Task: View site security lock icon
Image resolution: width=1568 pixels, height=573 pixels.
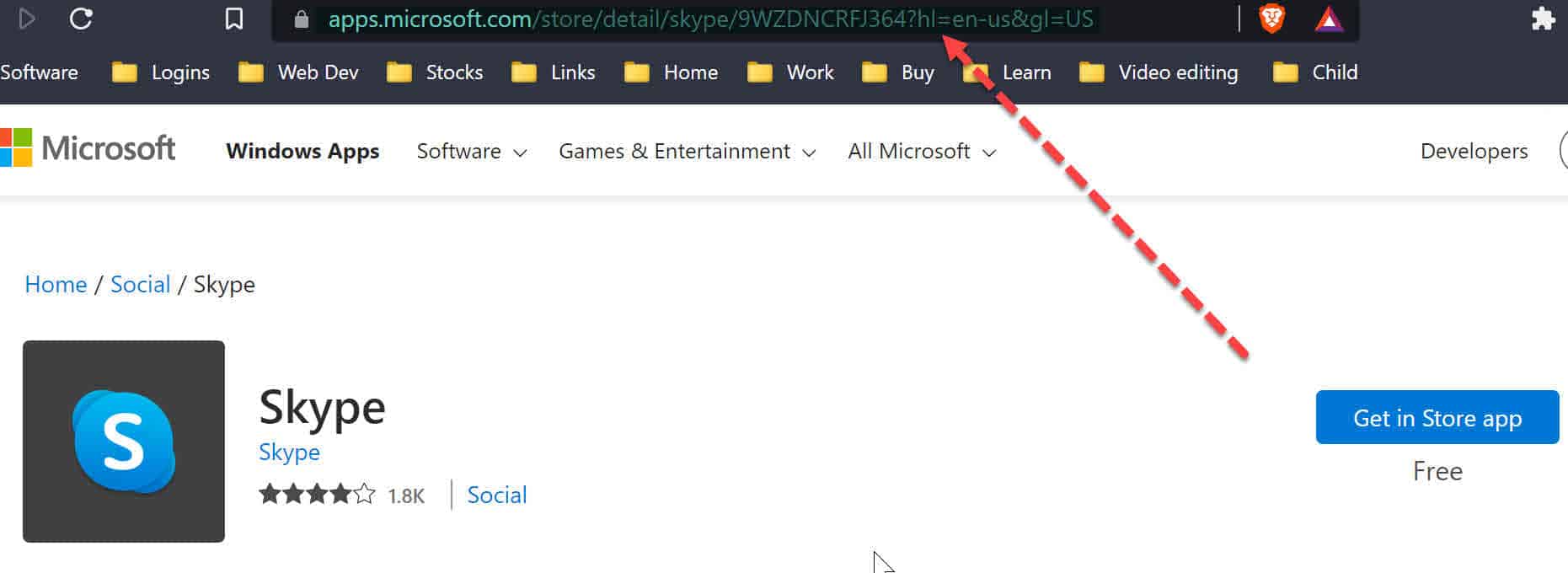Action: point(302,19)
